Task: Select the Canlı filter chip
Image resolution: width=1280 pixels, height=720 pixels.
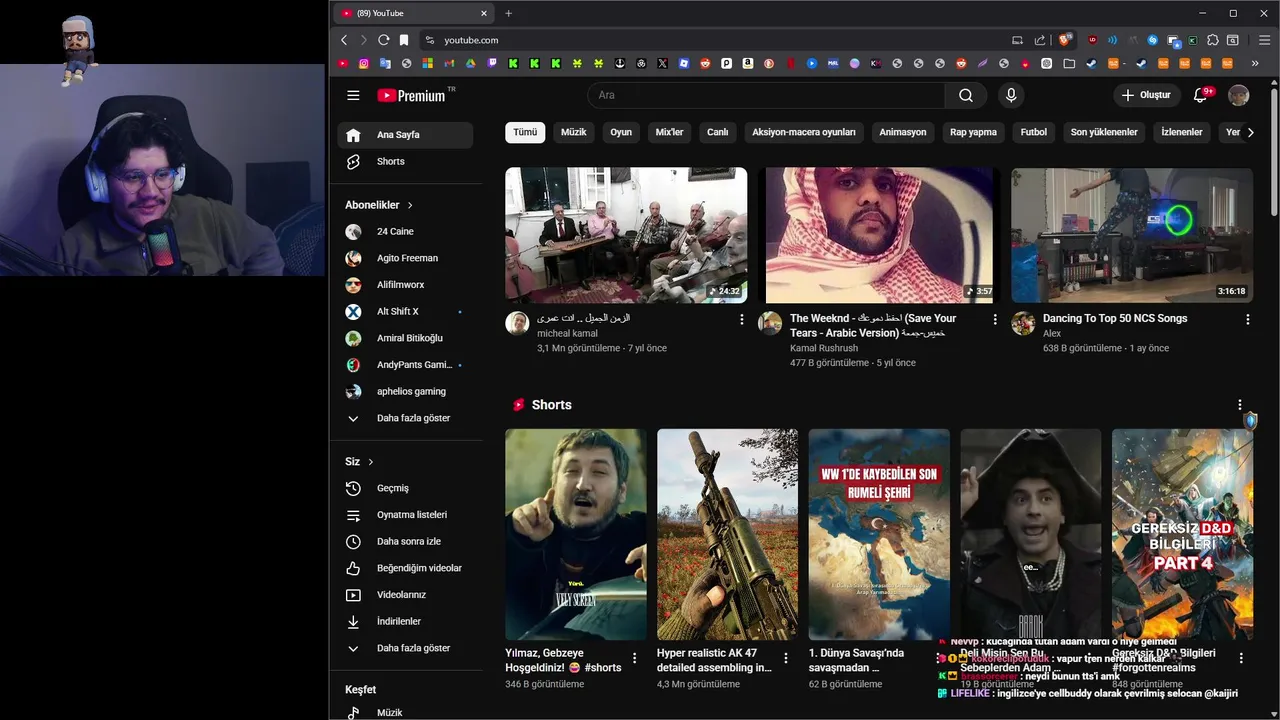Action: tap(718, 132)
